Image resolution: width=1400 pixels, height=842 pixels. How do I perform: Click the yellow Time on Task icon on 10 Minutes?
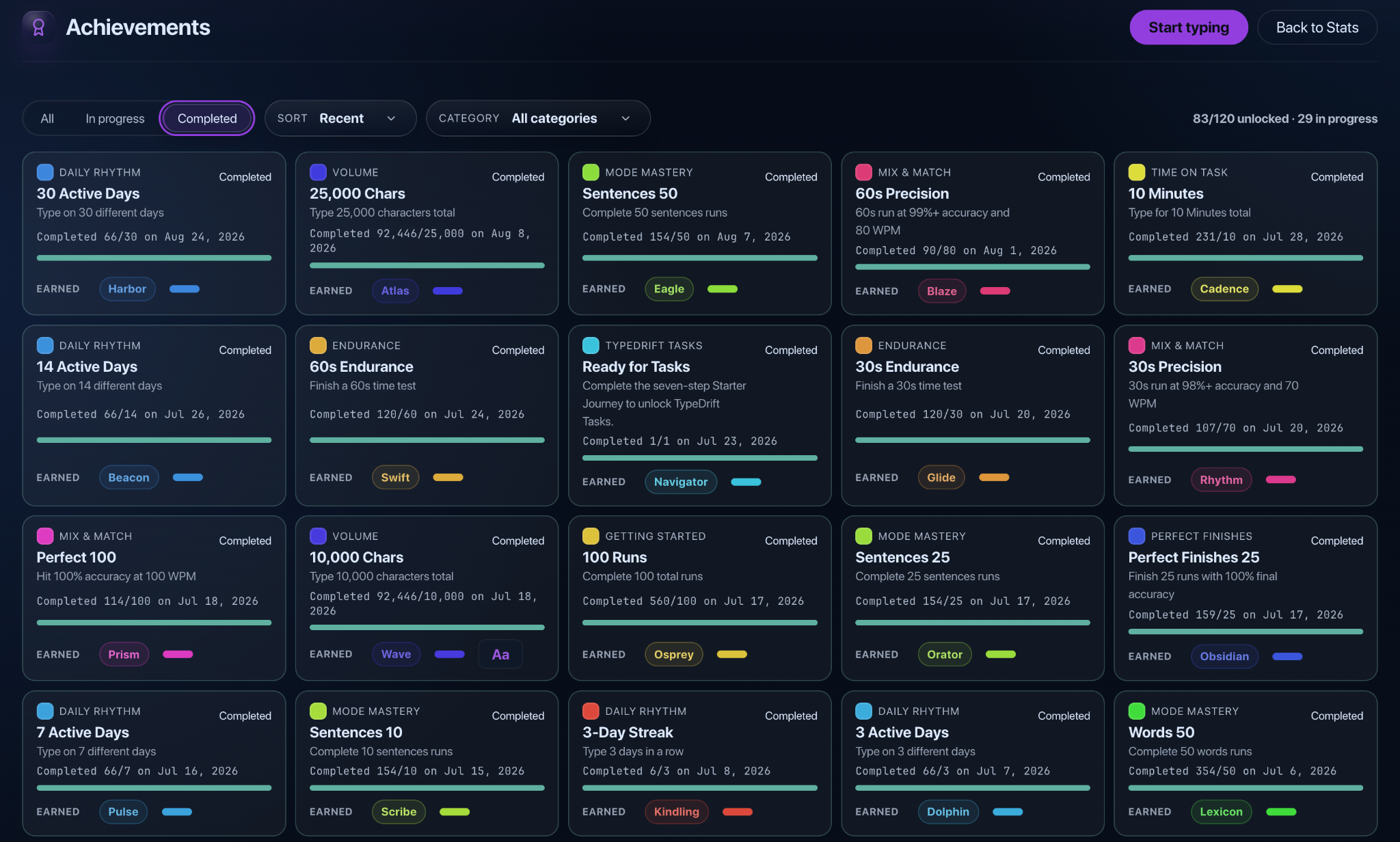click(x=1137, y=172)
